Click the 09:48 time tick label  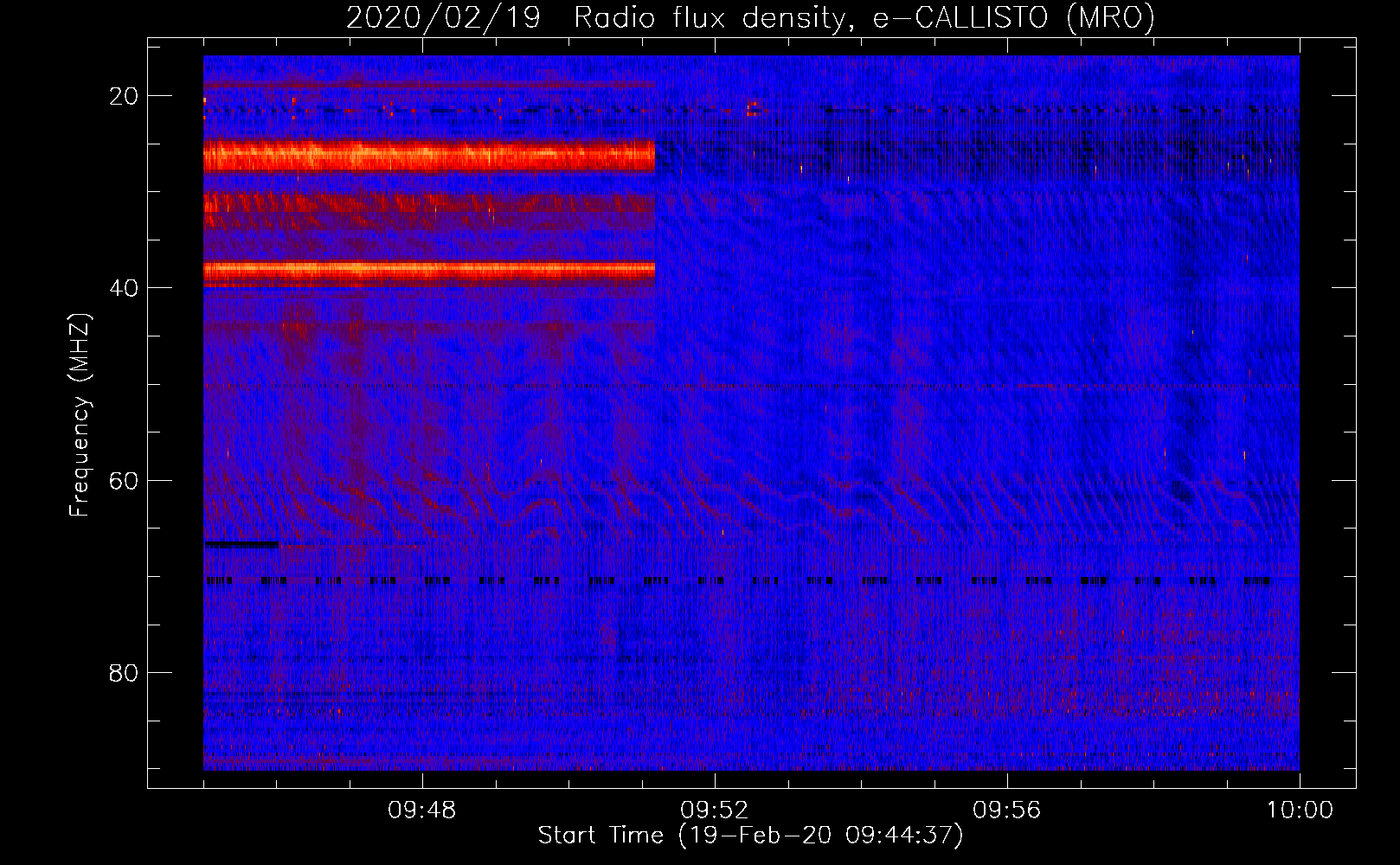click(421, 811)
